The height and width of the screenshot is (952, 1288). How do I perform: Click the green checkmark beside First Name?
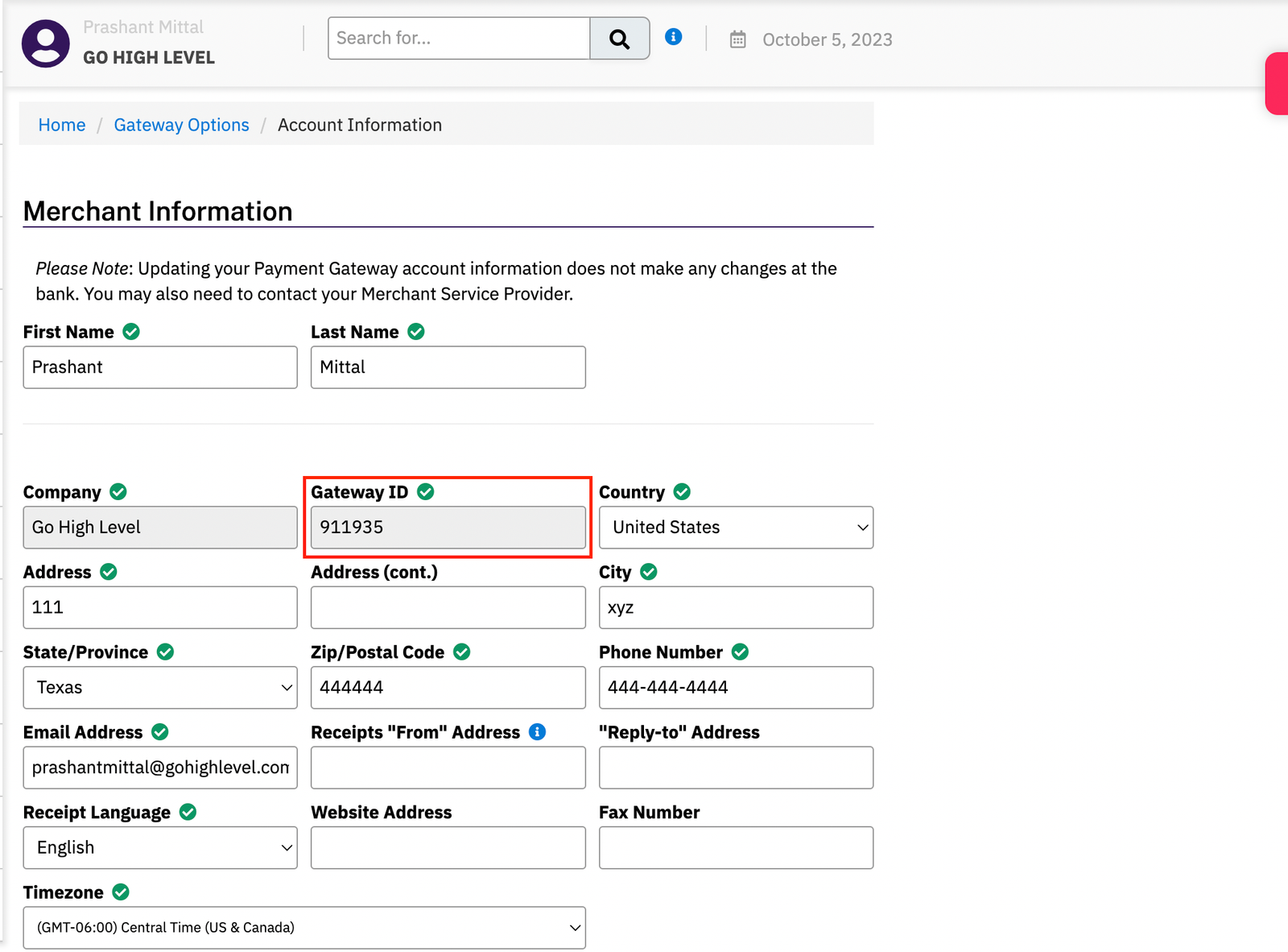tap(131, 332)
